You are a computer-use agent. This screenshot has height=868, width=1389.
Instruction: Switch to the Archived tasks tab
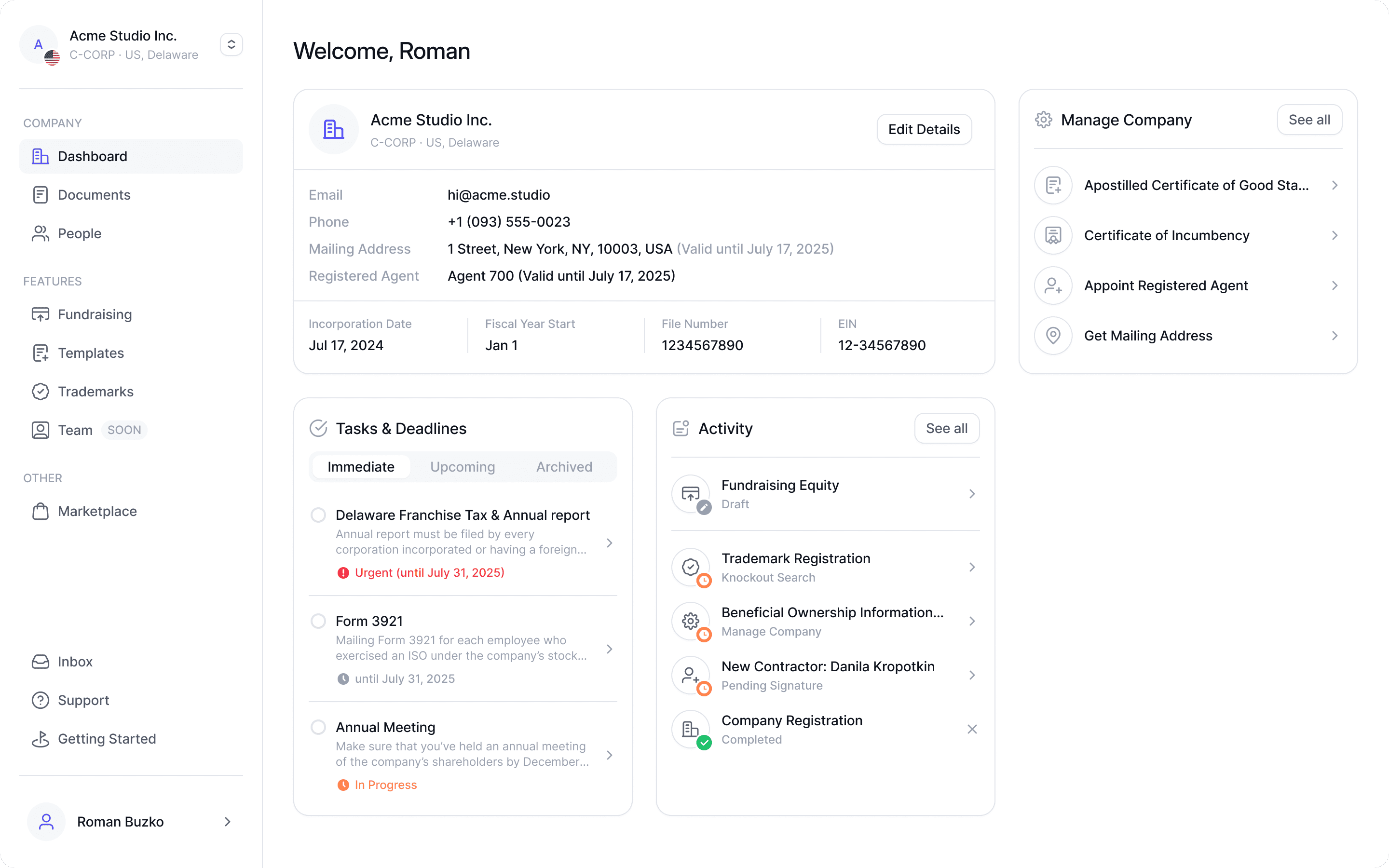click(564, 467)
